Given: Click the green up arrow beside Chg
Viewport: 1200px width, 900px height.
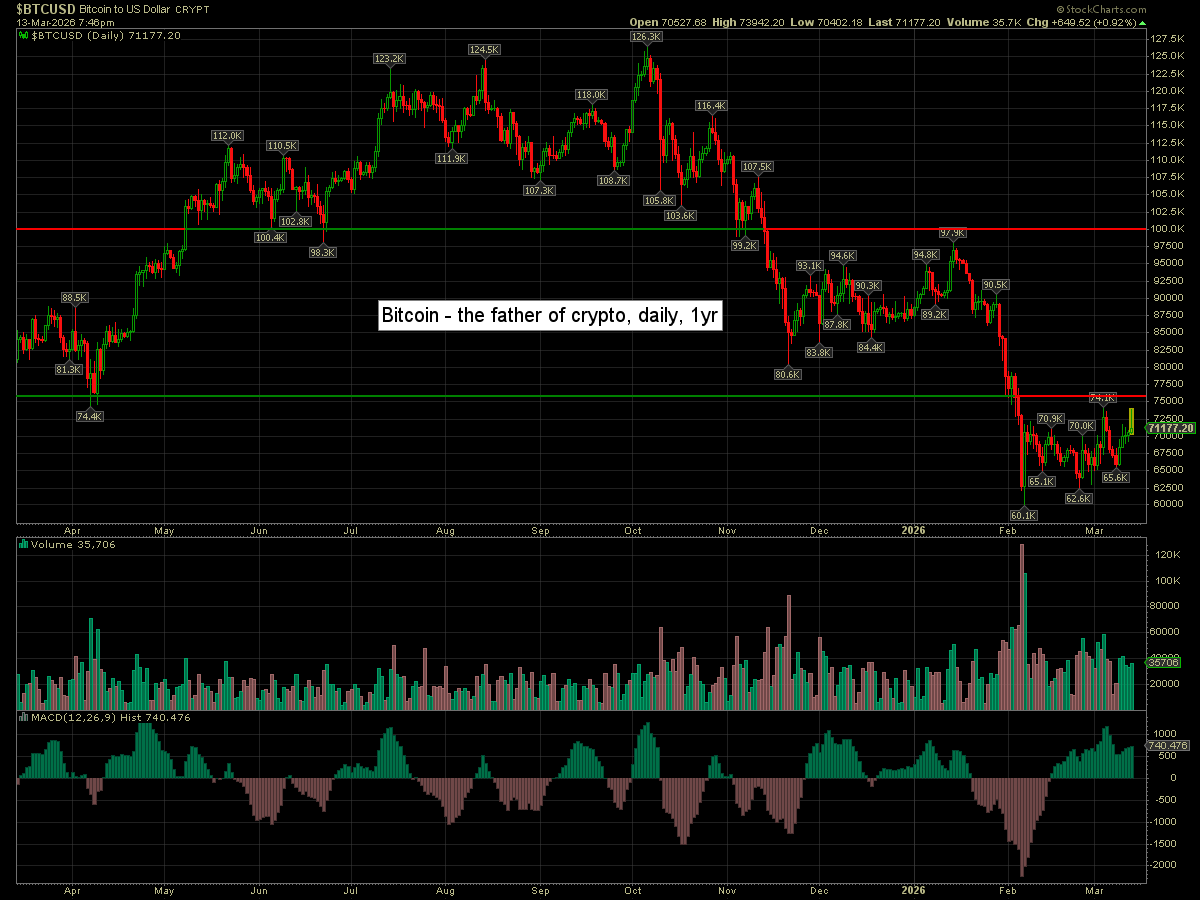Looking at the screenshot, I should [1143, 21].
